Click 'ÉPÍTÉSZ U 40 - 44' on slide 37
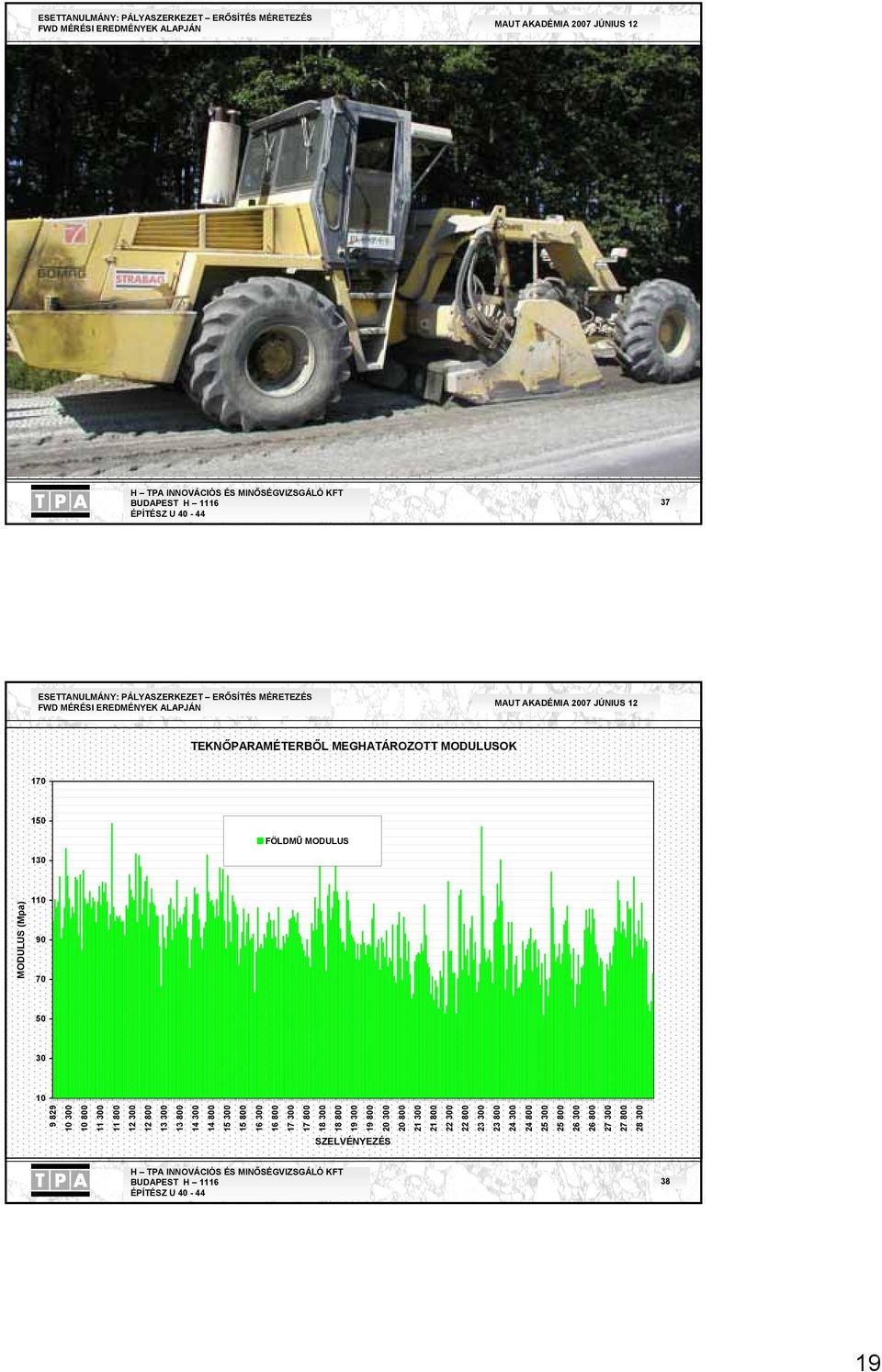Screen dimensions: 882x1372 coord(168,514)
